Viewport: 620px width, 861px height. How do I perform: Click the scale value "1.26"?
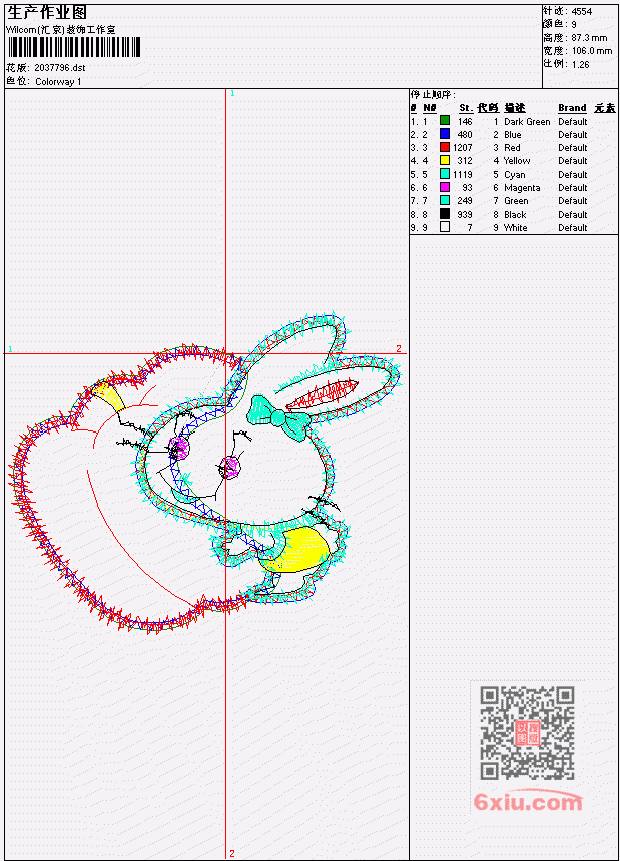[580, 64]
